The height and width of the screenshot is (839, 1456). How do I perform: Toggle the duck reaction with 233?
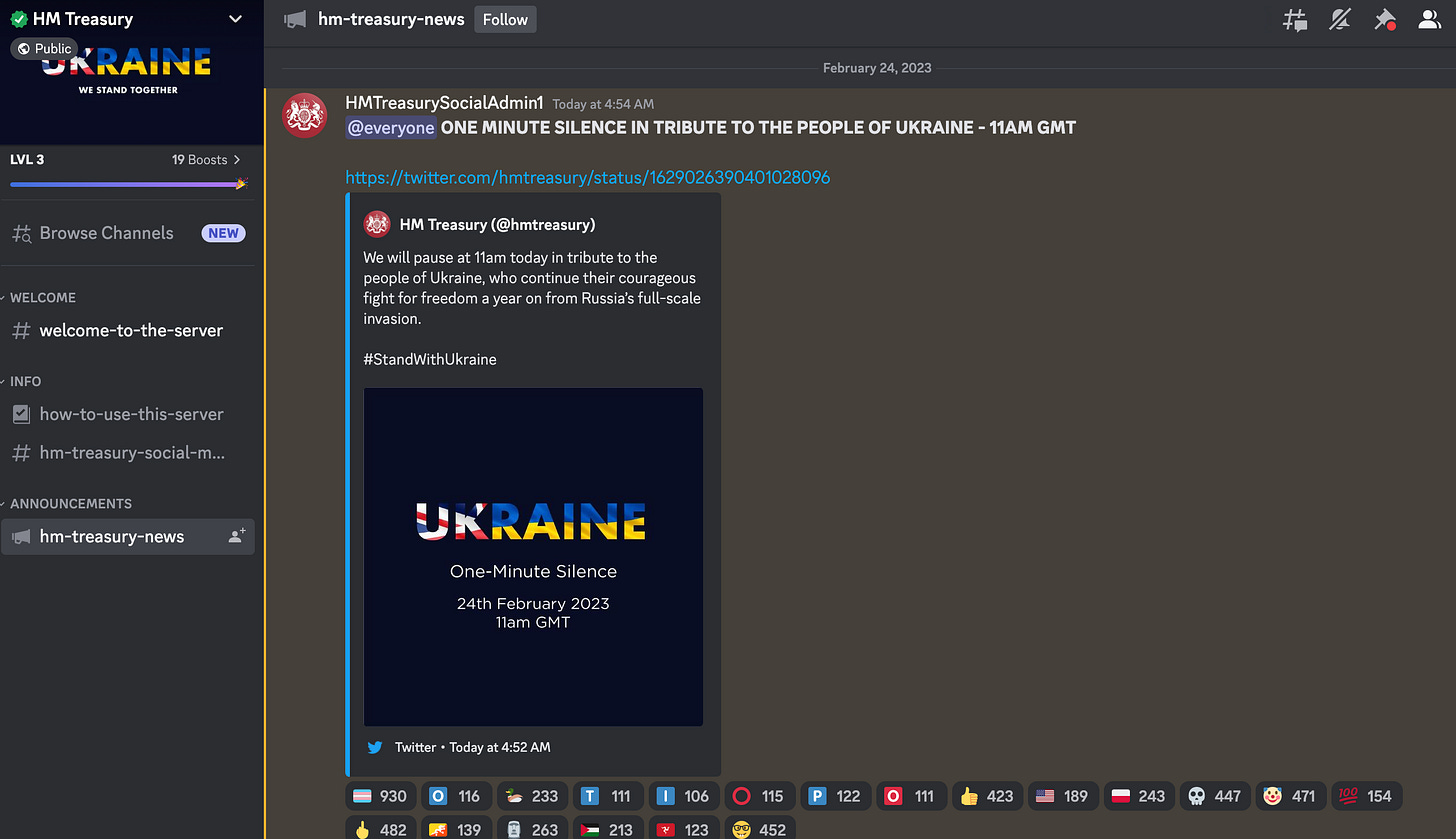531,796
